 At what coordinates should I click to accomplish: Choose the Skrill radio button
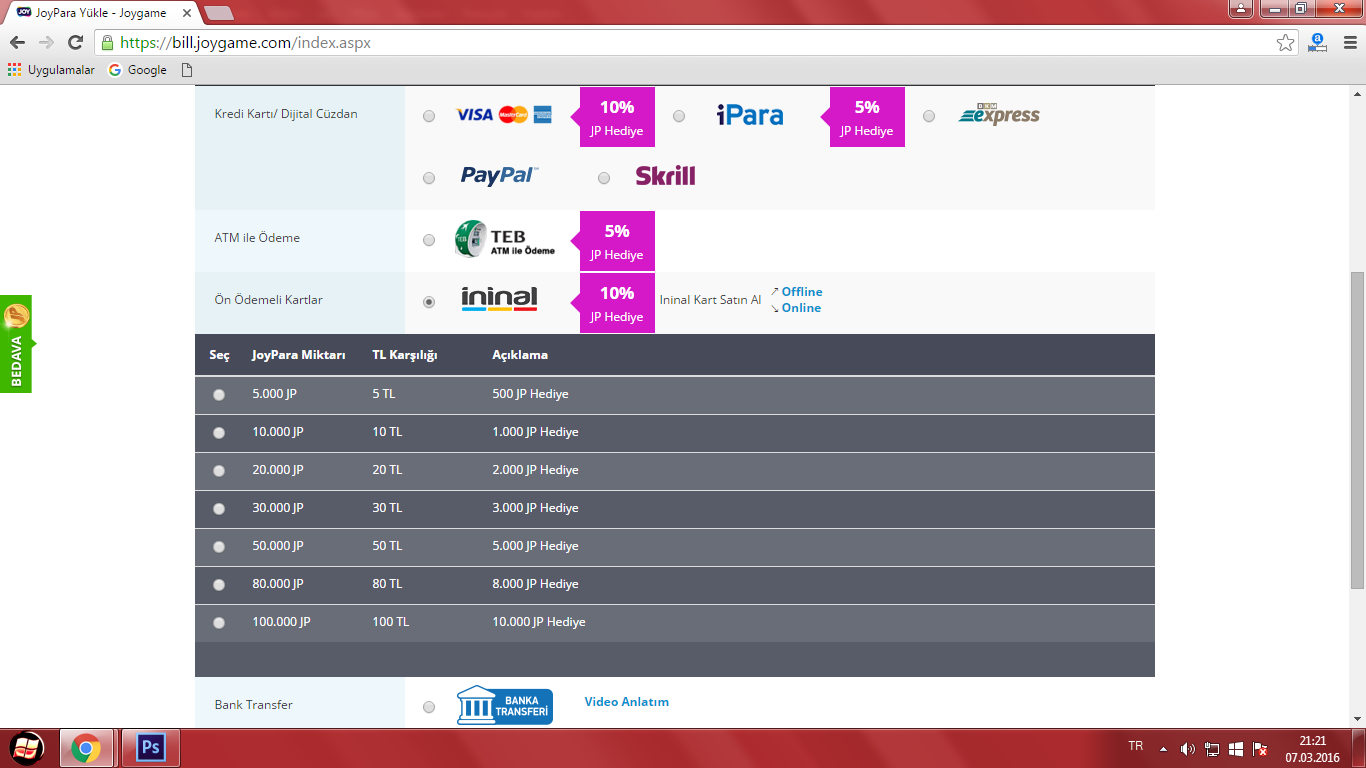pyautogui.click(x=604, y=178)
